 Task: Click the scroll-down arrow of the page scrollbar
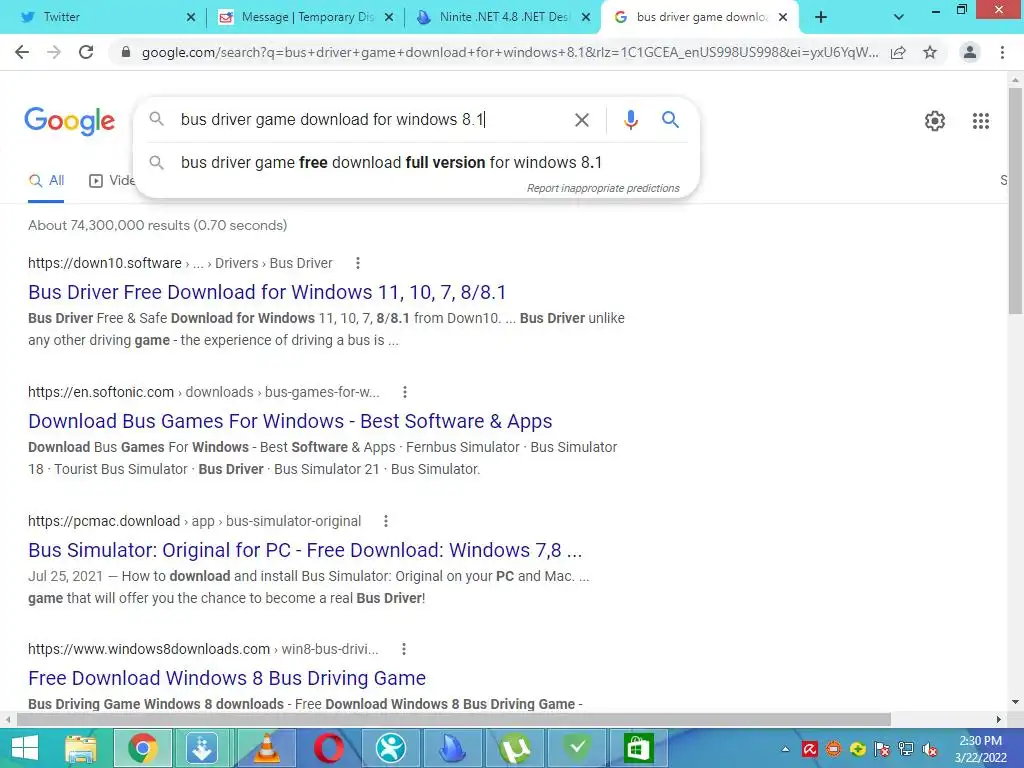(x=1014, y=702)
